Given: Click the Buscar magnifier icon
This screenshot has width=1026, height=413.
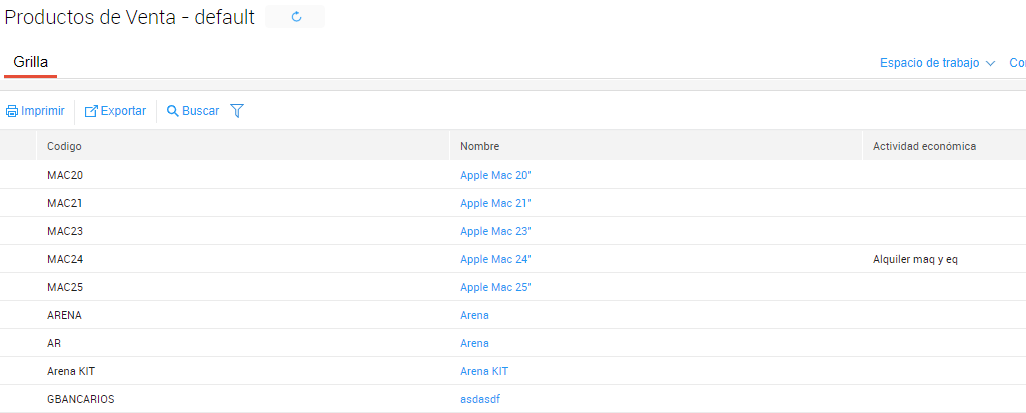Looking at the screenshot, I should [173, 111].
